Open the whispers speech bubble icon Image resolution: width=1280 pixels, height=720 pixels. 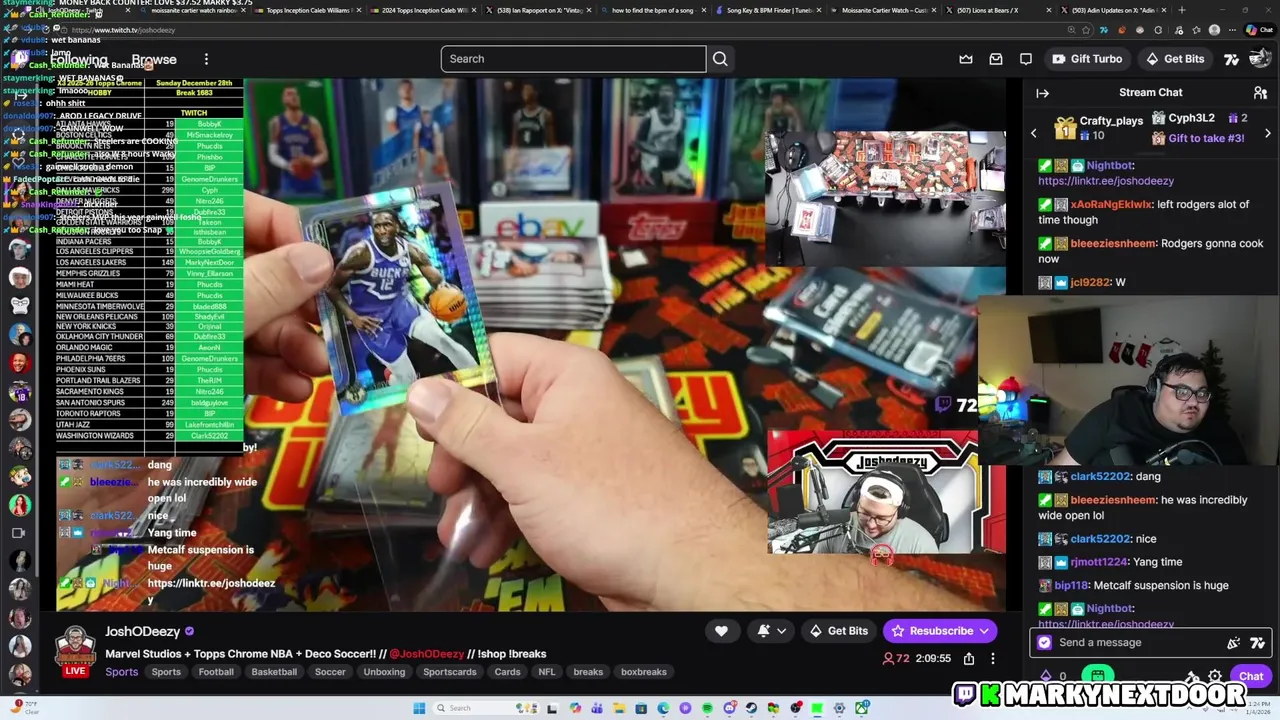click(x=1026, y=59)
